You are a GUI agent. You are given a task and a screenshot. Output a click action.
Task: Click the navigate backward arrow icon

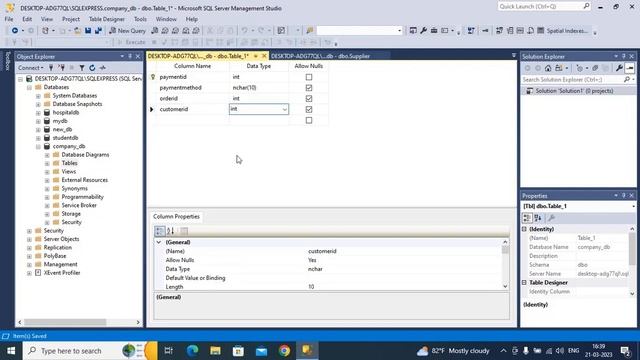[x=15, y=31]
